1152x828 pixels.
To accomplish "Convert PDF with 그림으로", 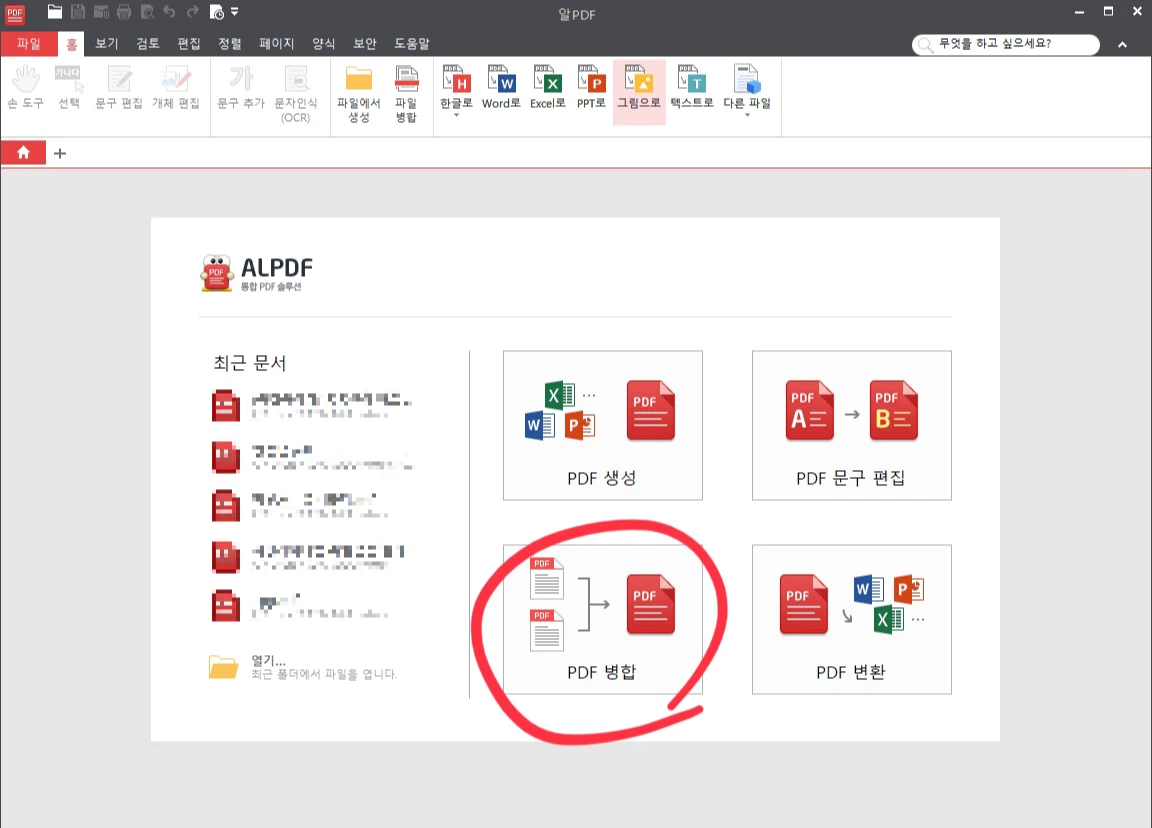I will click(x=639, y=91).
